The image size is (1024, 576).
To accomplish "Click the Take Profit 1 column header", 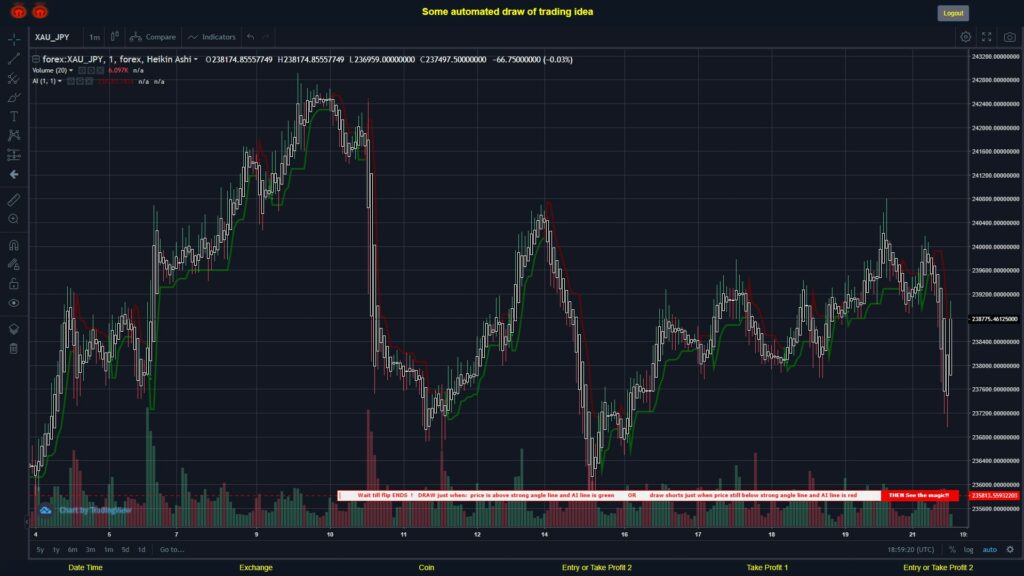I will (x=767, y=568).
